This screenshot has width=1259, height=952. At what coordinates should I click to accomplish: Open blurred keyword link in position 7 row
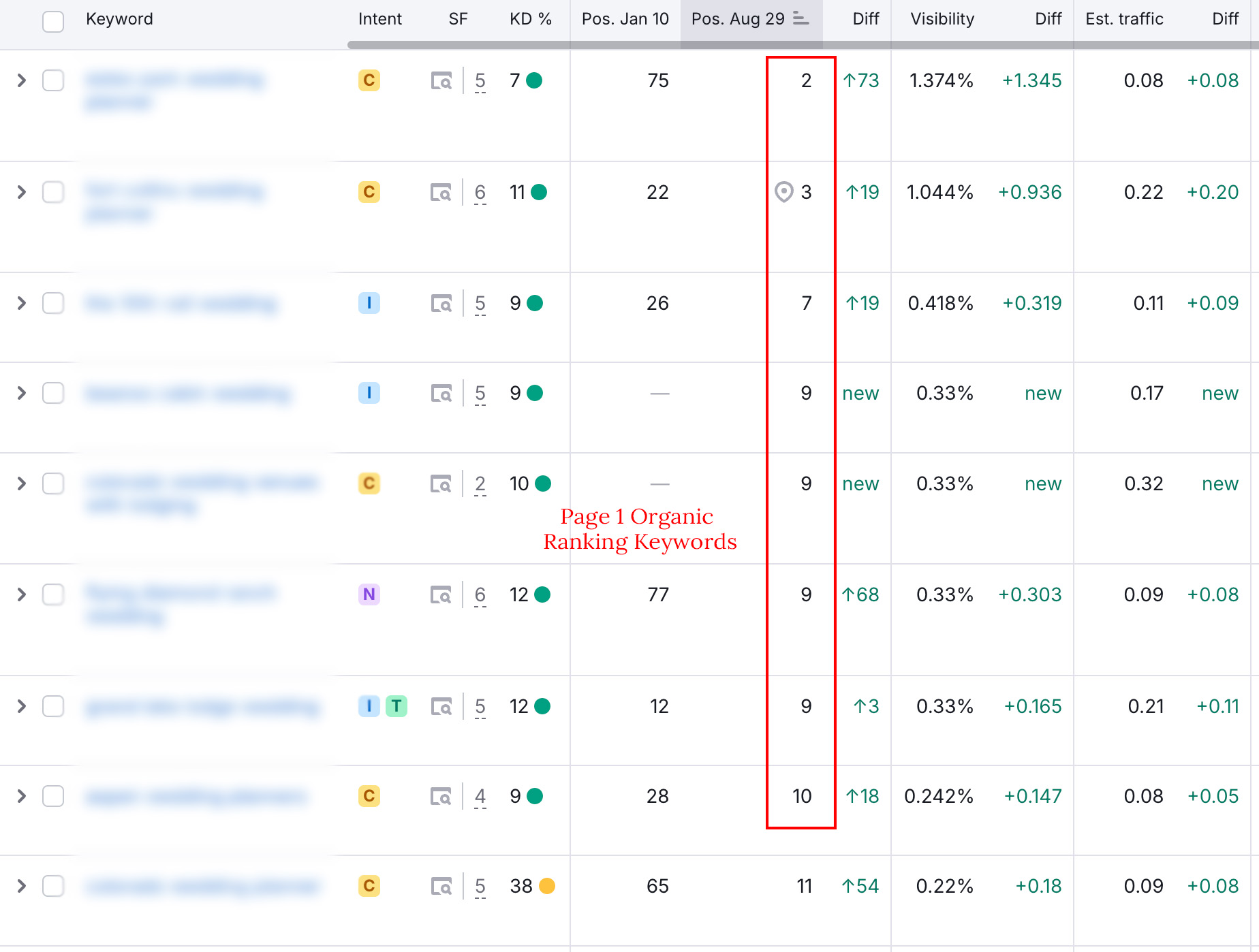pyautogui.click(x=181, y=303)
